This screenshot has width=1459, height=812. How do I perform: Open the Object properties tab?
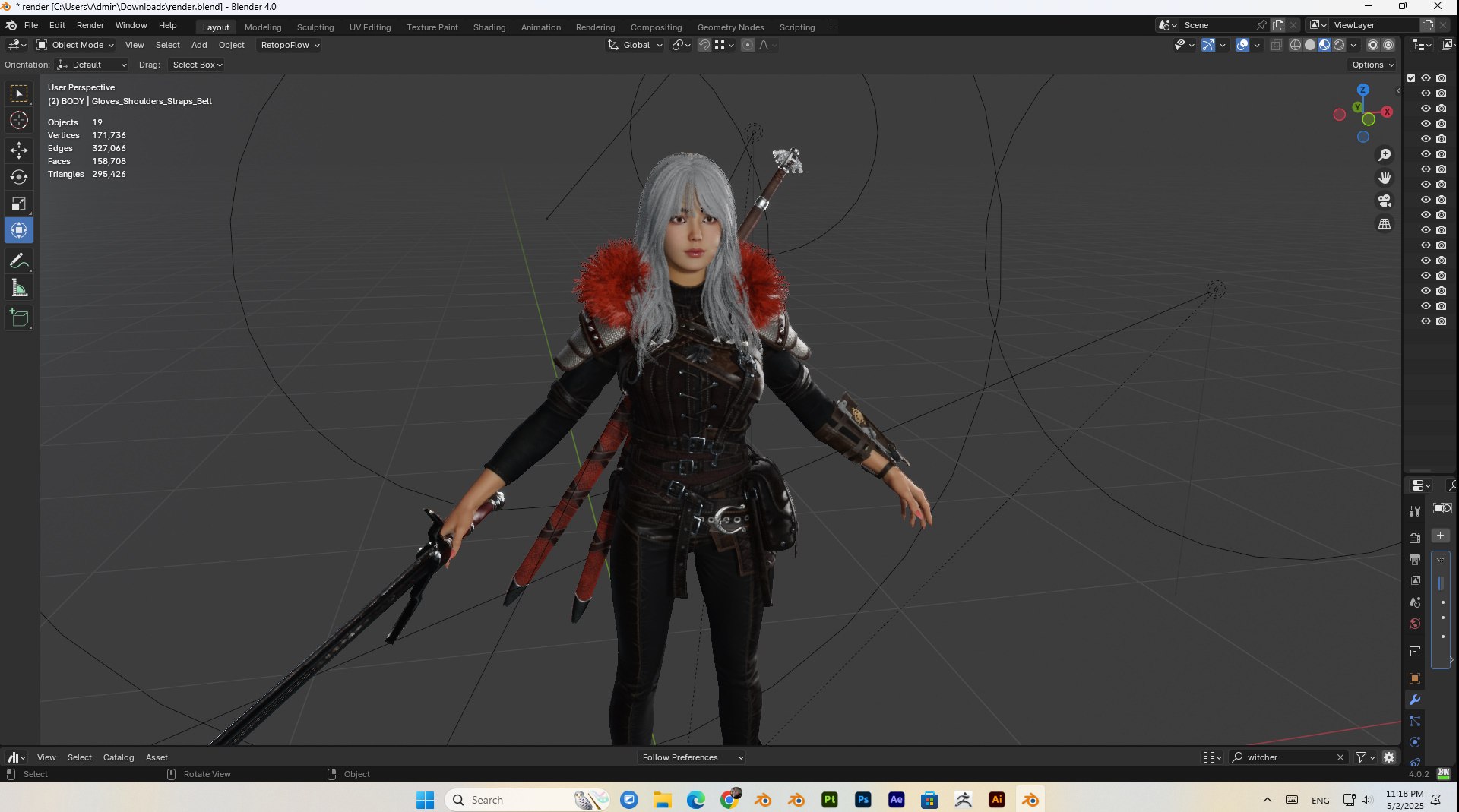click(x=1415, y=678)
